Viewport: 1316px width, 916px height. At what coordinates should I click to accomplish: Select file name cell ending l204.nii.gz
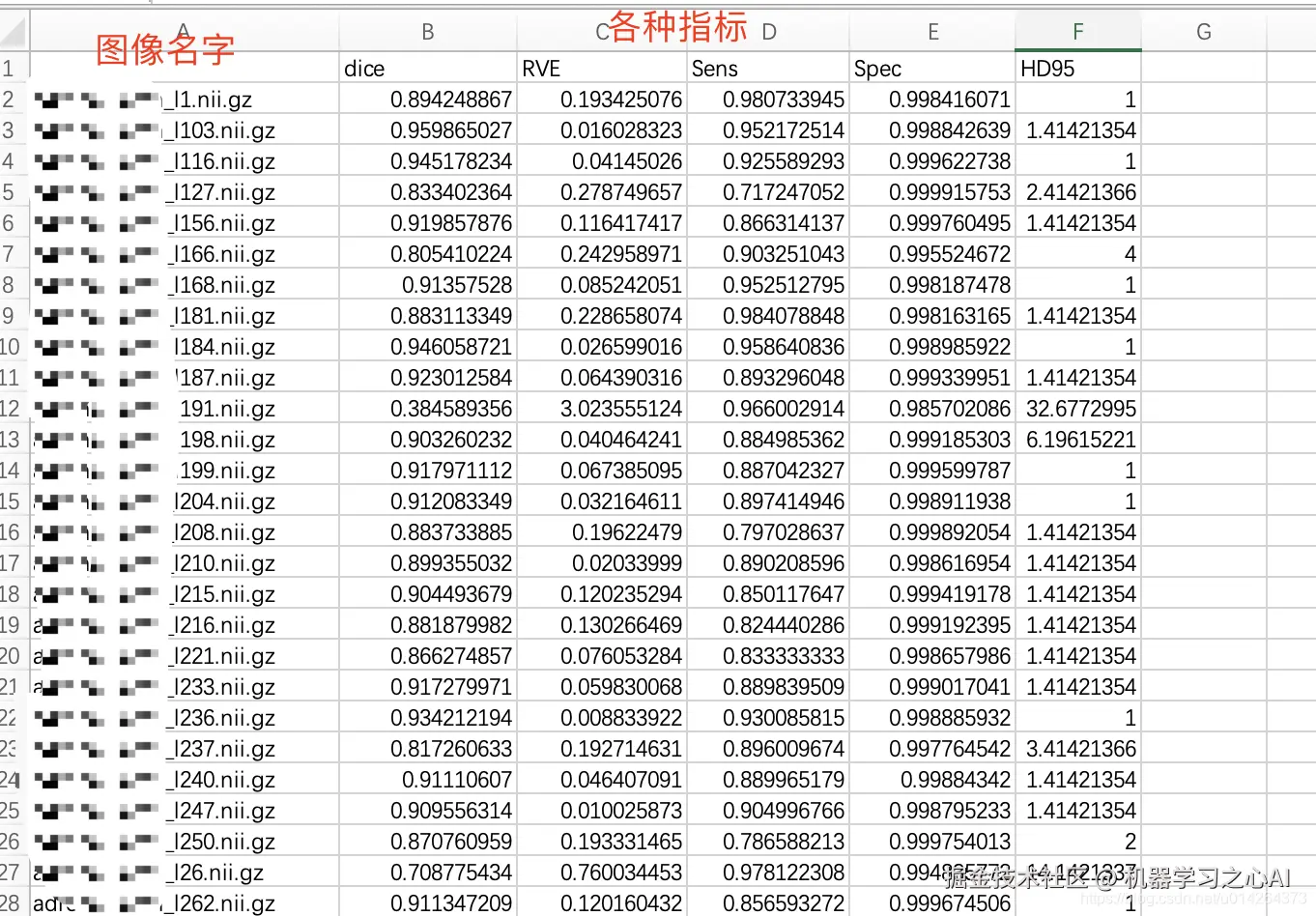pyautogui.click(x=185, y=501)
